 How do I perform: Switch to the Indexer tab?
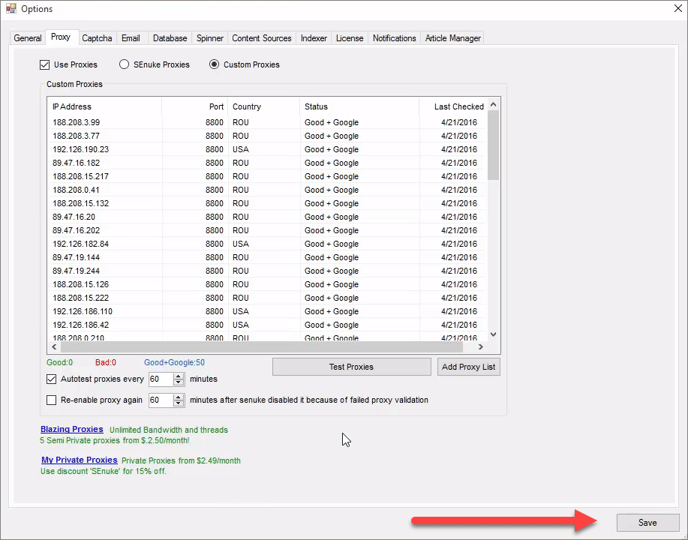click(x=314, y=38)
